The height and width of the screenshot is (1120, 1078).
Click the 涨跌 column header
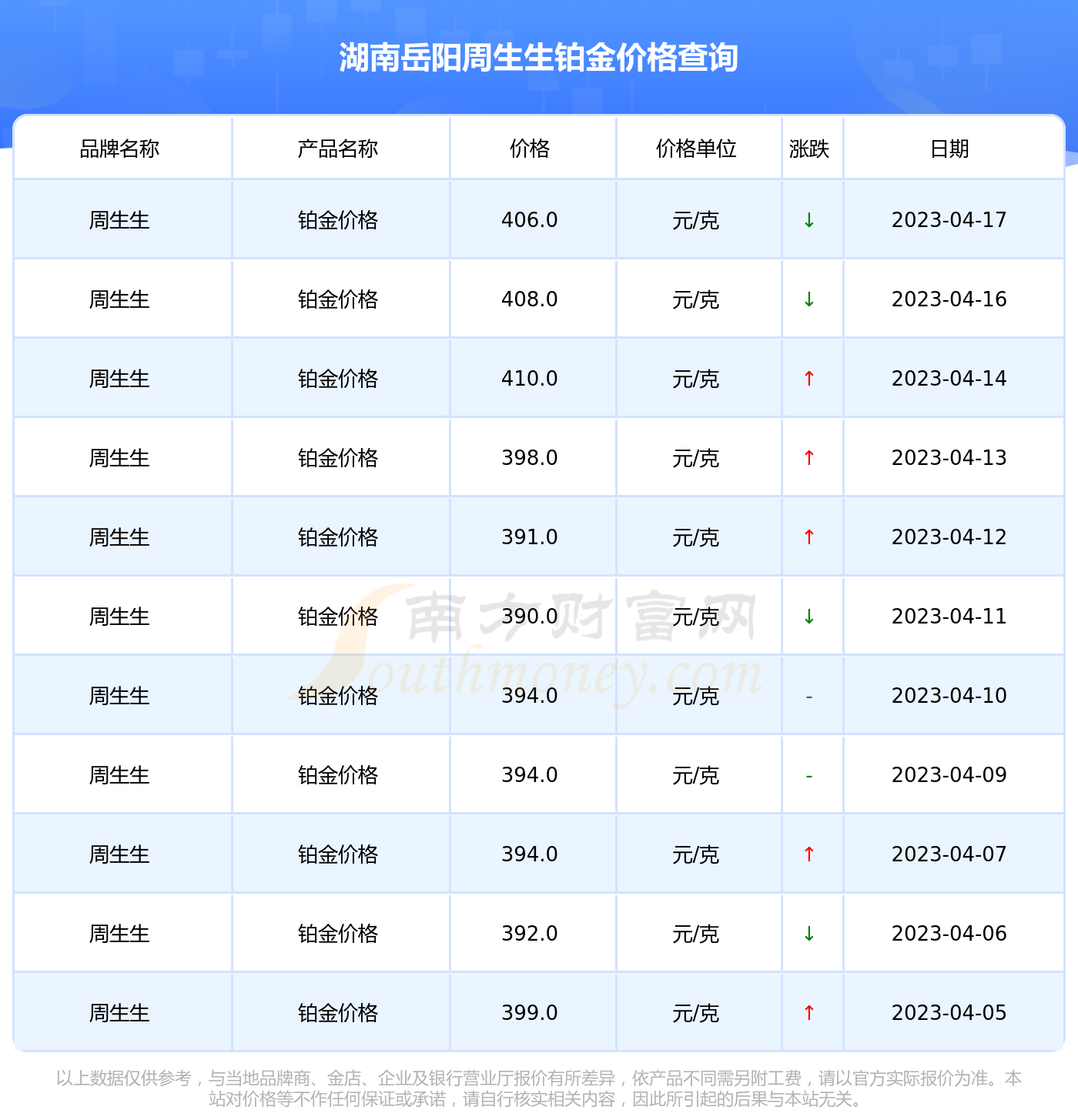point(809,149)
